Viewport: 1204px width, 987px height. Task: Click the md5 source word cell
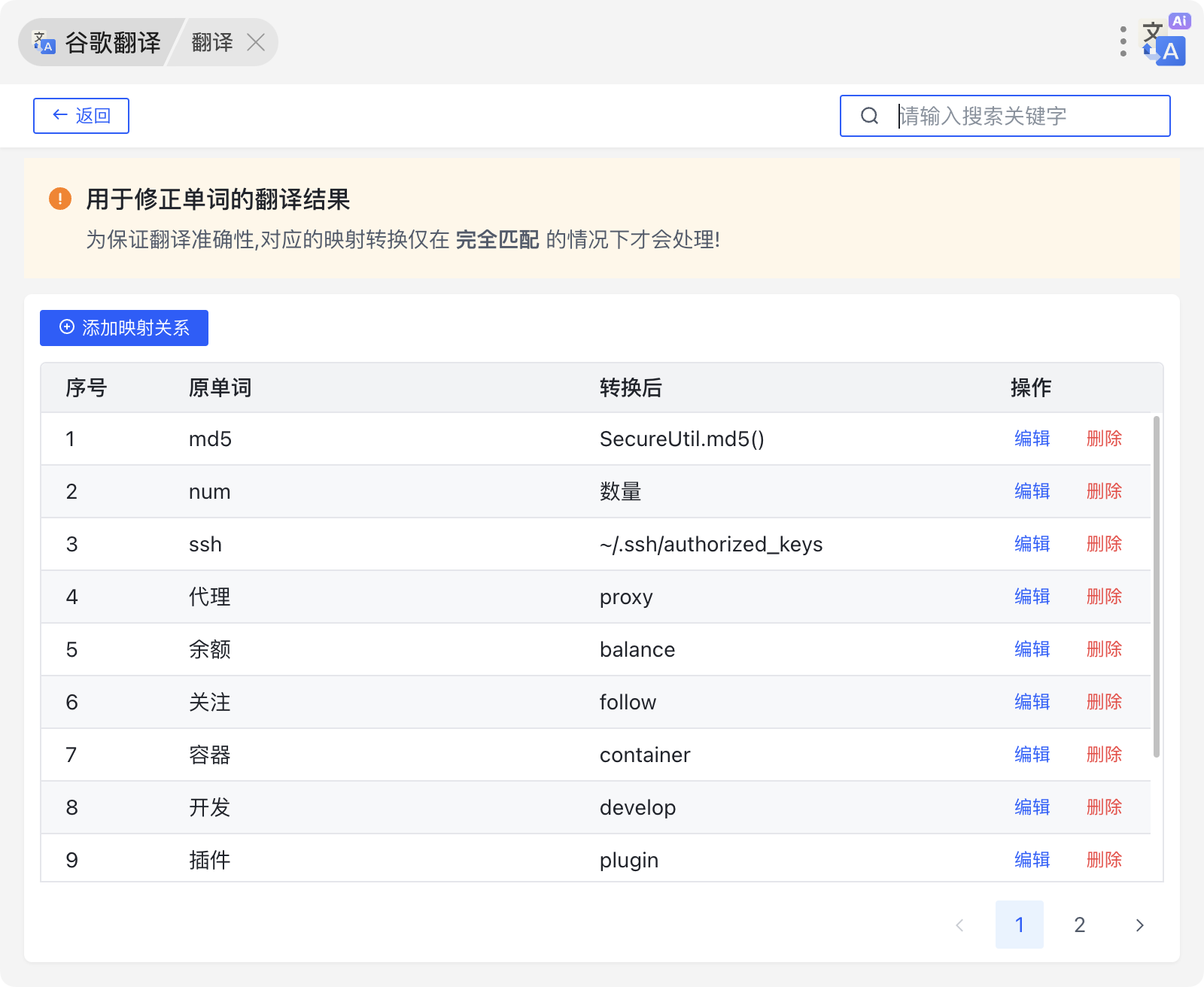210,439
